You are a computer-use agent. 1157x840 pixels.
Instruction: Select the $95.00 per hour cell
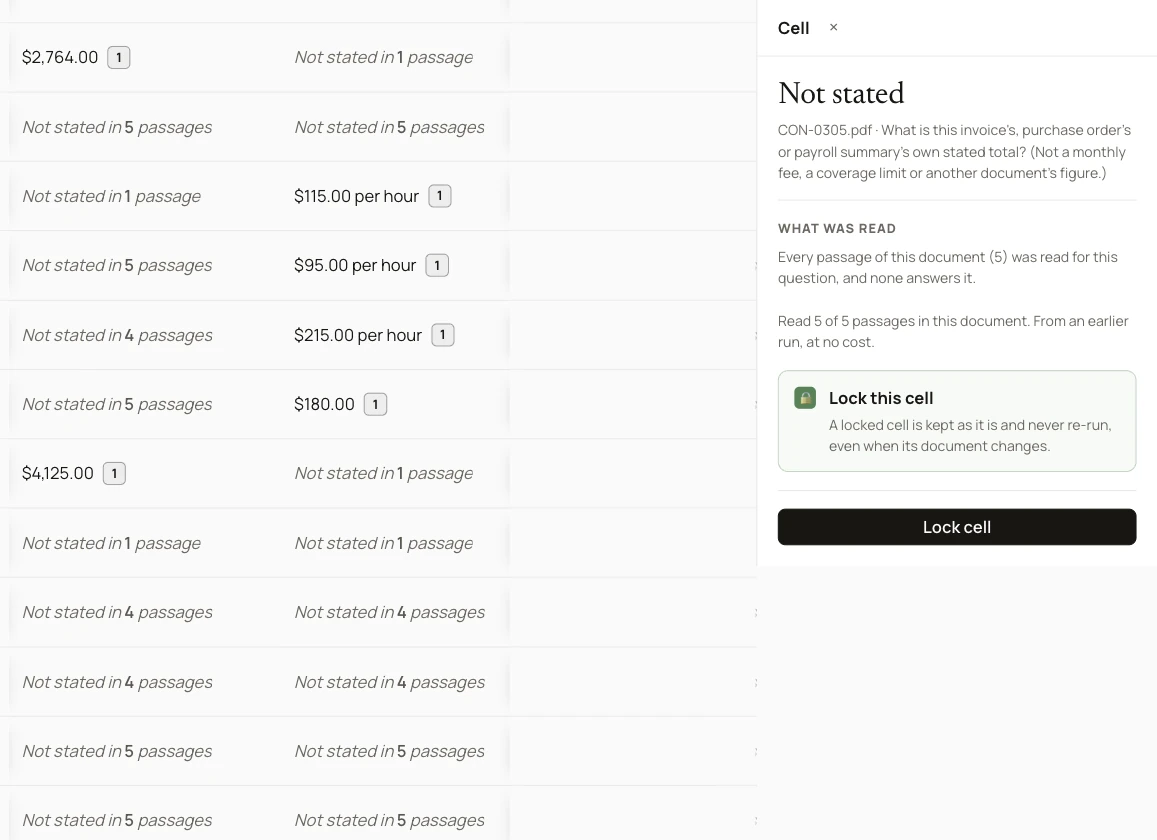pos(395,266)
